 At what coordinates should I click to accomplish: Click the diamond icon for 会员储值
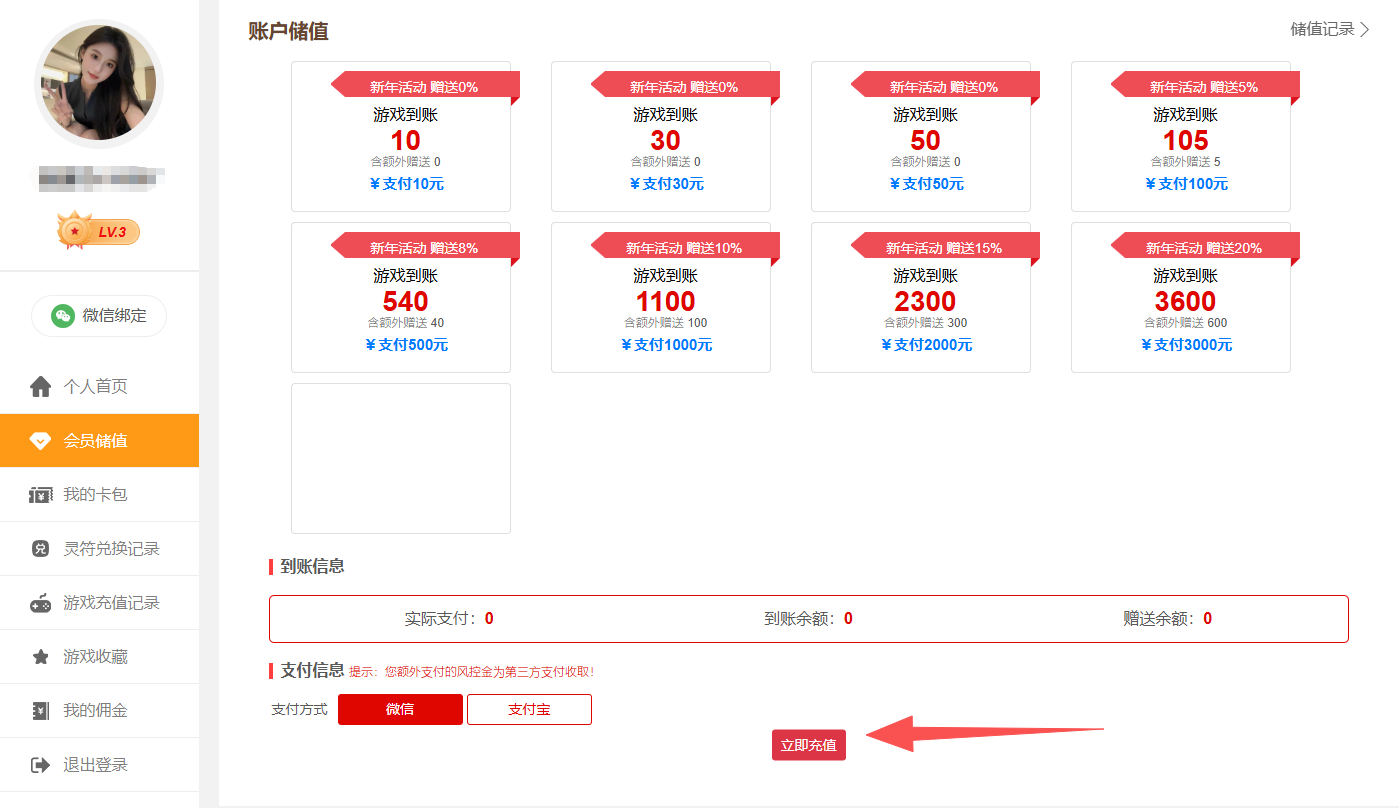coord(40,441)
